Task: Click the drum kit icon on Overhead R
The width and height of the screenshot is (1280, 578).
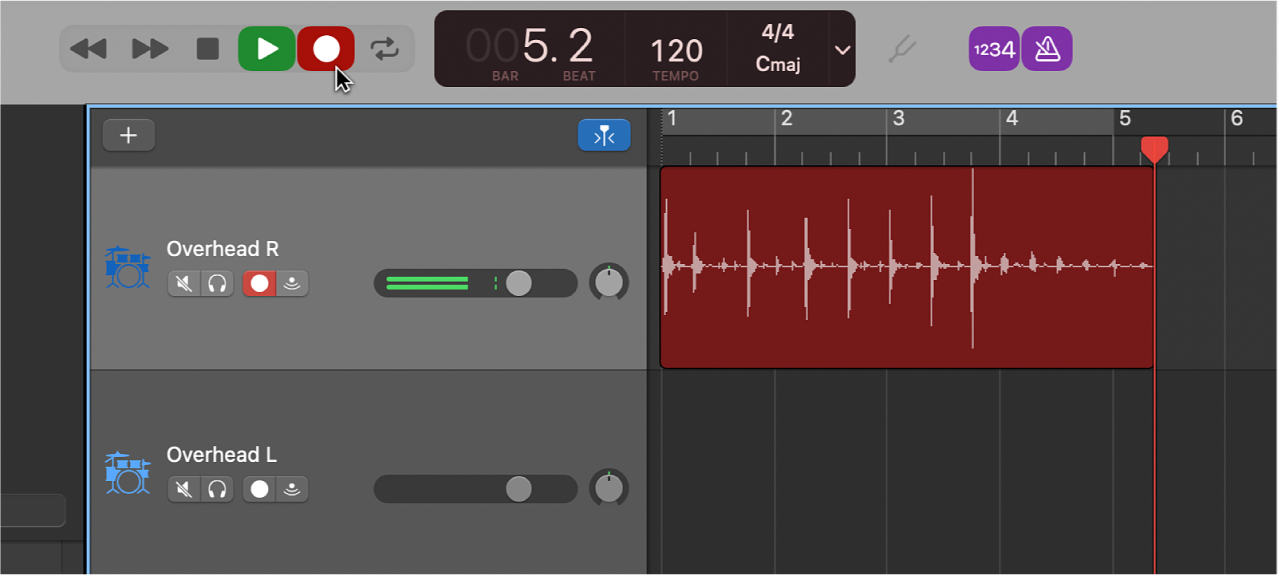Action: [x=127, y=267]
